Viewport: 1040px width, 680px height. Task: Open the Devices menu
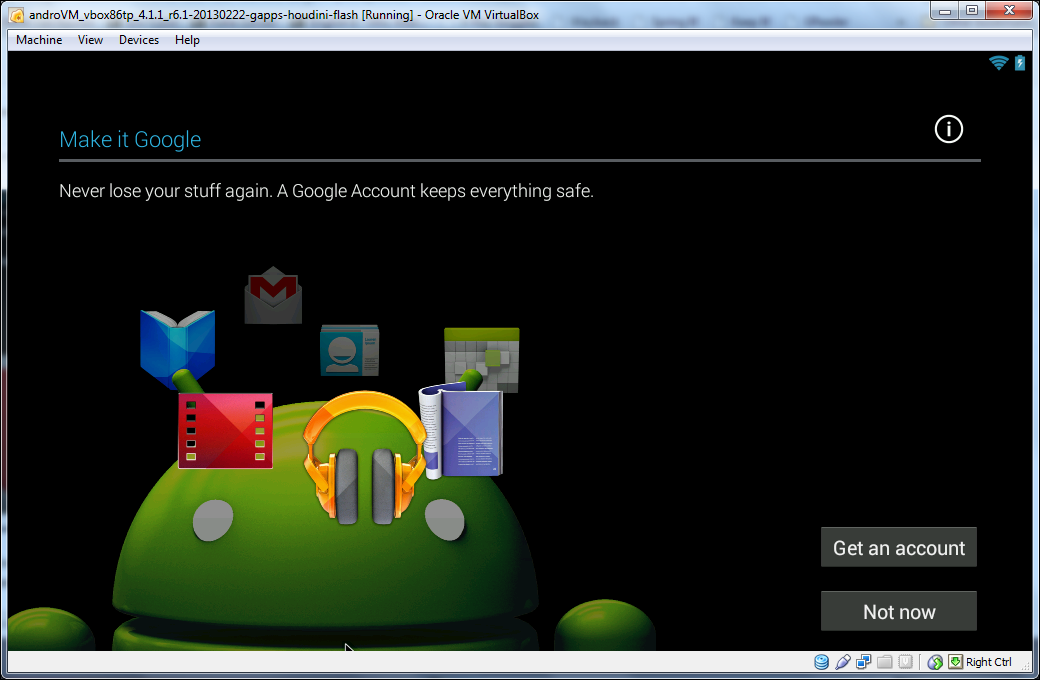pos(139,40)
